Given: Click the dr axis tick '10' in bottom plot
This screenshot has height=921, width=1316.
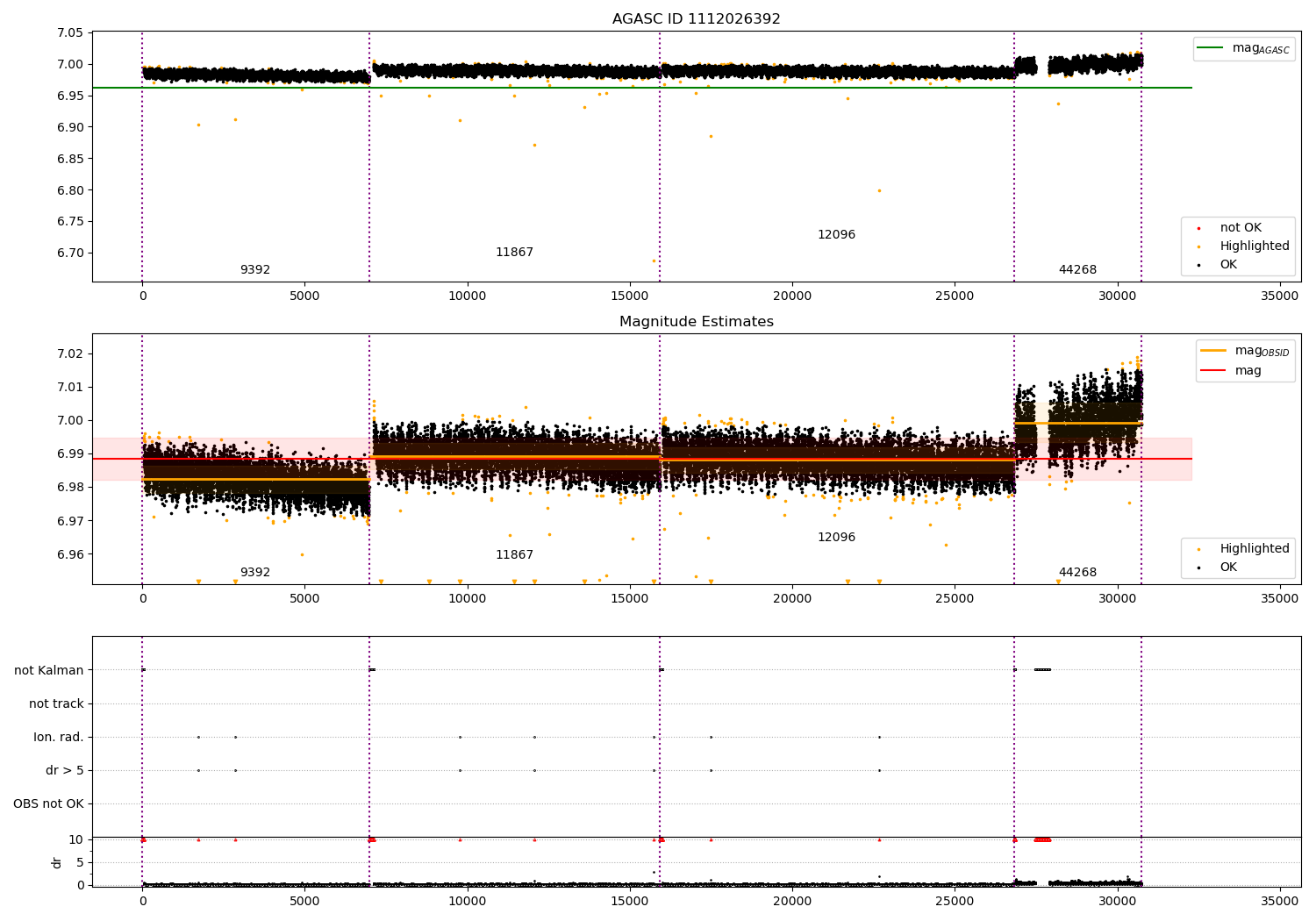Looking at the screenshot, I should [77, 840].
